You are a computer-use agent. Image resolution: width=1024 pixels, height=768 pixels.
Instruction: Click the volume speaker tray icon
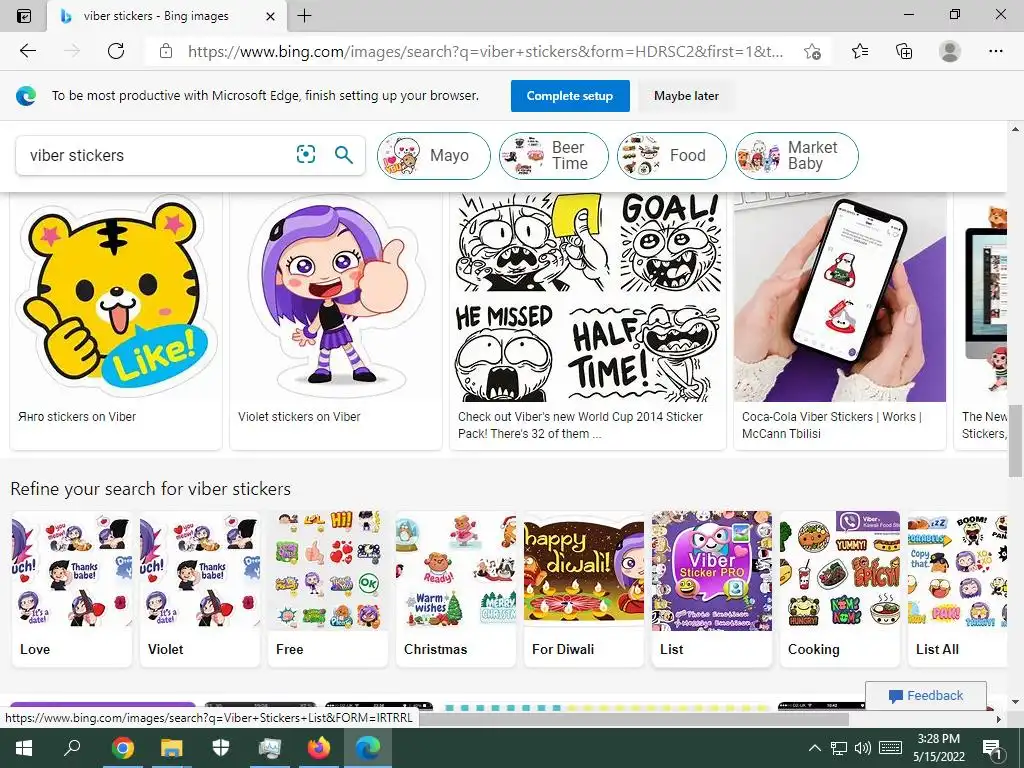tap(863, 748)
